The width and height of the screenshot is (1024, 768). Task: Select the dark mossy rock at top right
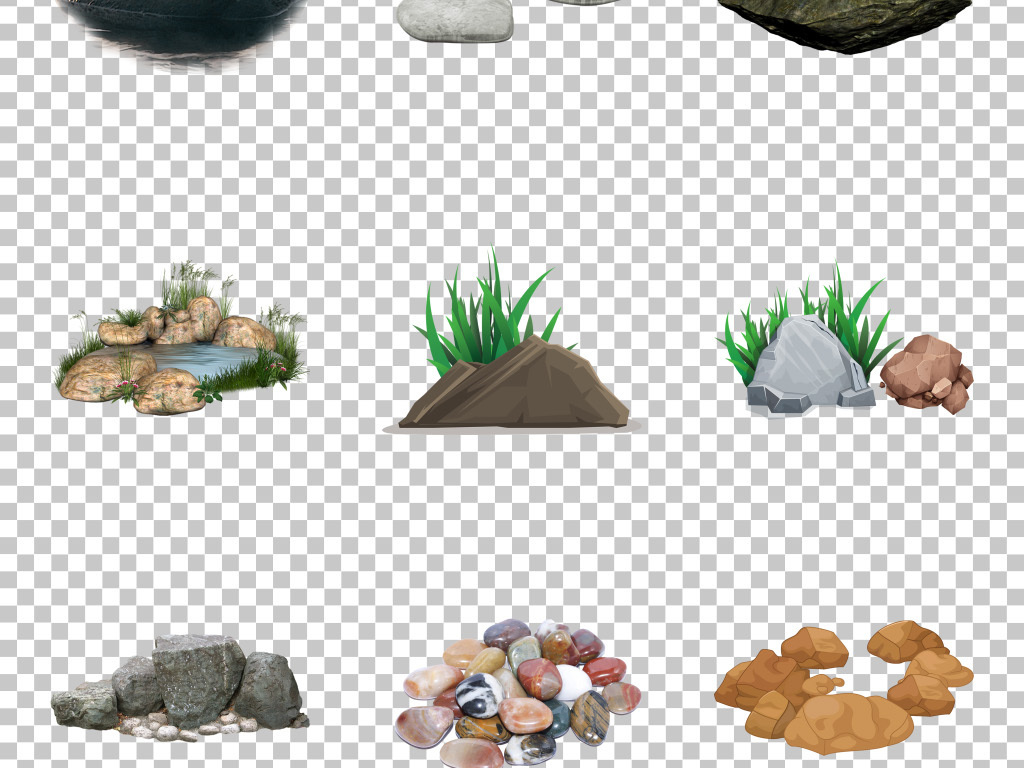[845, 22]
